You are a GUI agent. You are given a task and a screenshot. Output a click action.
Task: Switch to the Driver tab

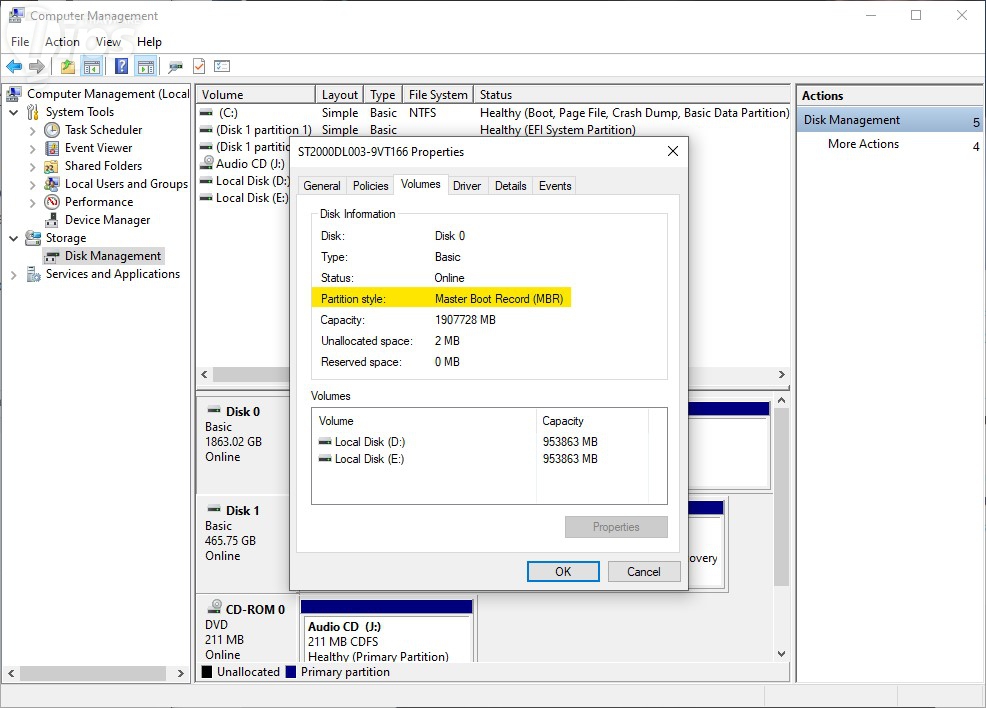[x=467, y=186]
